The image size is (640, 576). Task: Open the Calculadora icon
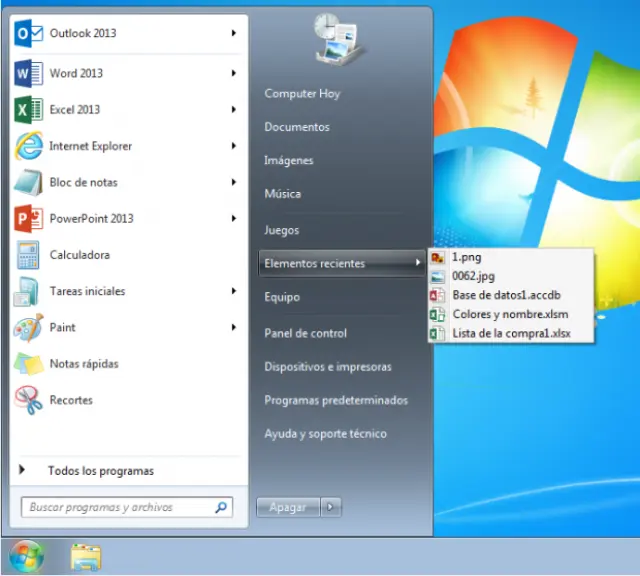click(27, 255)
